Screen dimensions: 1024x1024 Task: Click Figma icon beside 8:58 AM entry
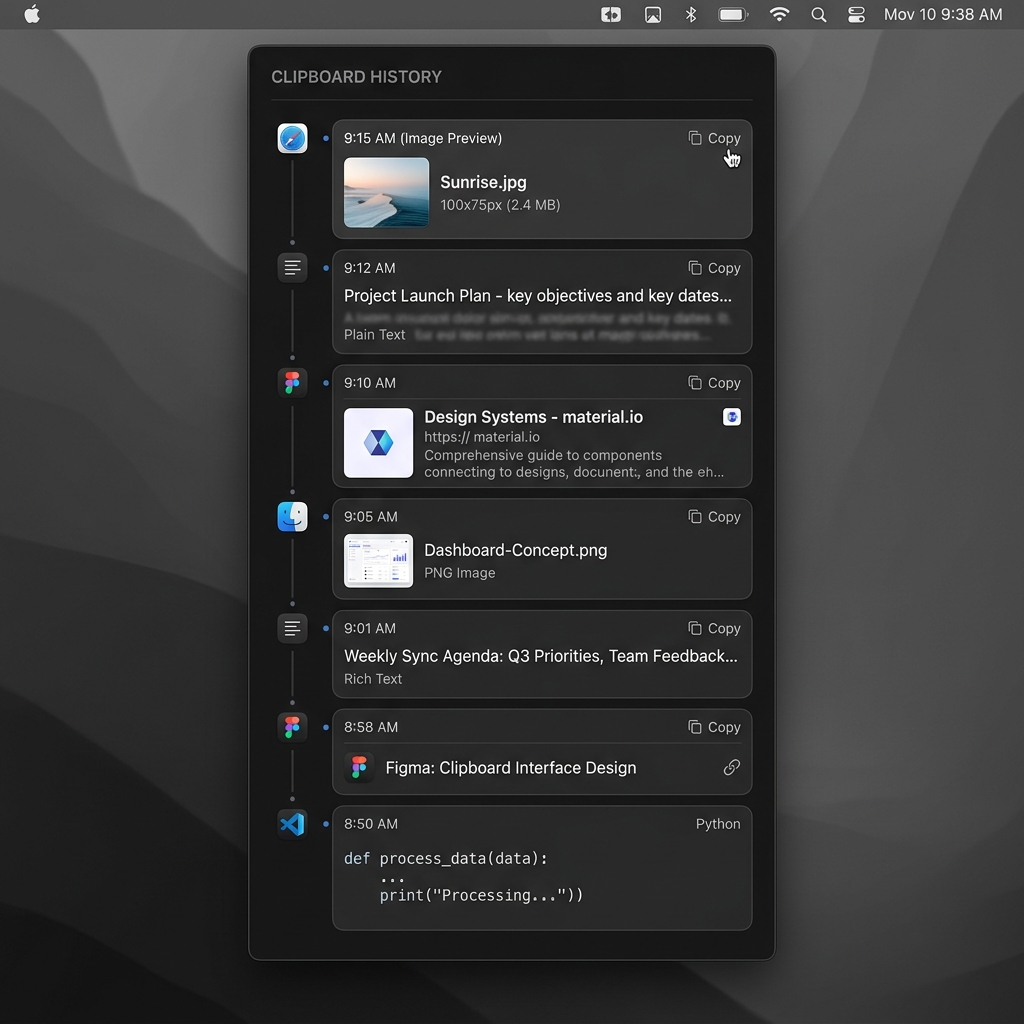(292, 727)
